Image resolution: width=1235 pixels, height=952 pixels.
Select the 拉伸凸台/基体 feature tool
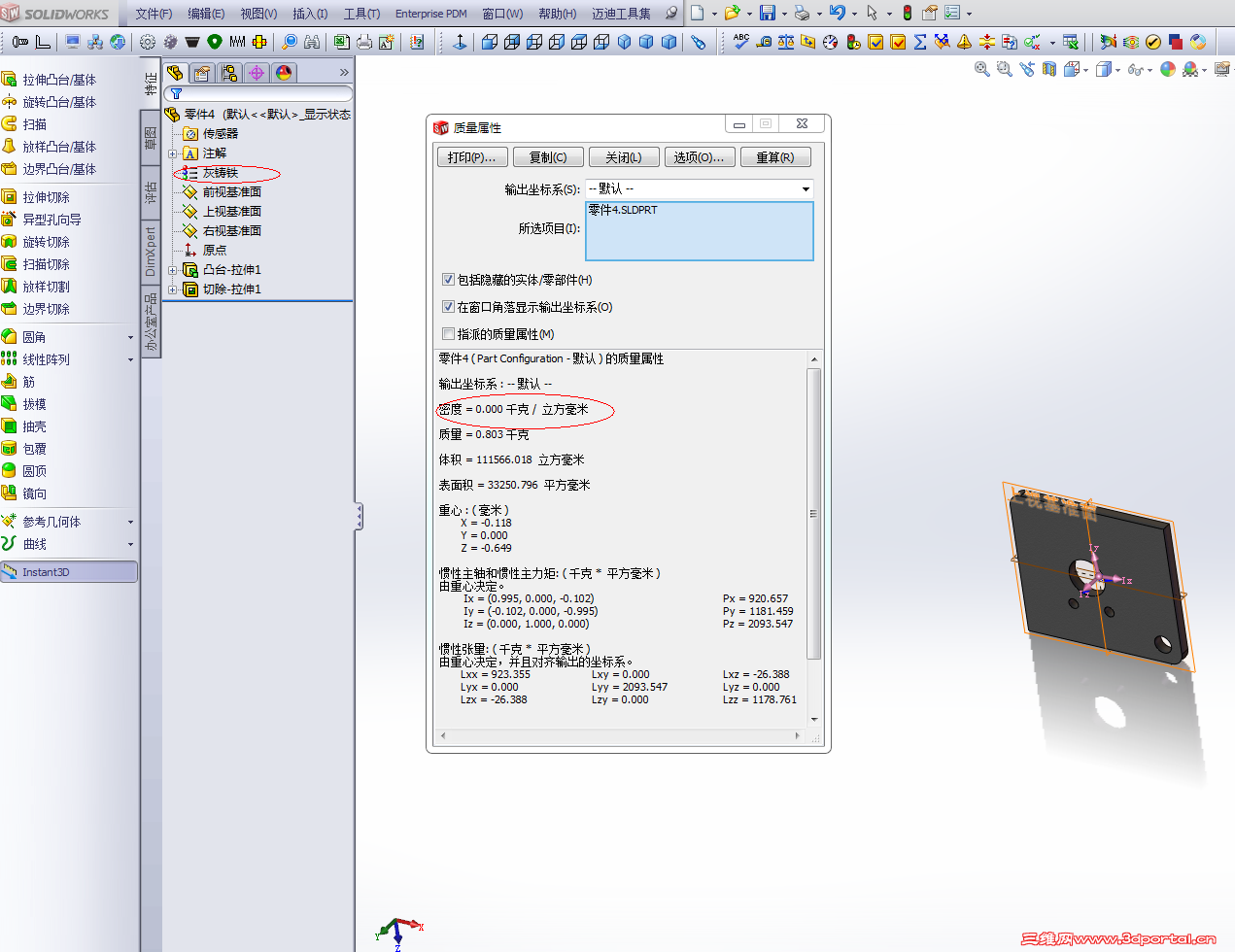(x=58, y=80)
